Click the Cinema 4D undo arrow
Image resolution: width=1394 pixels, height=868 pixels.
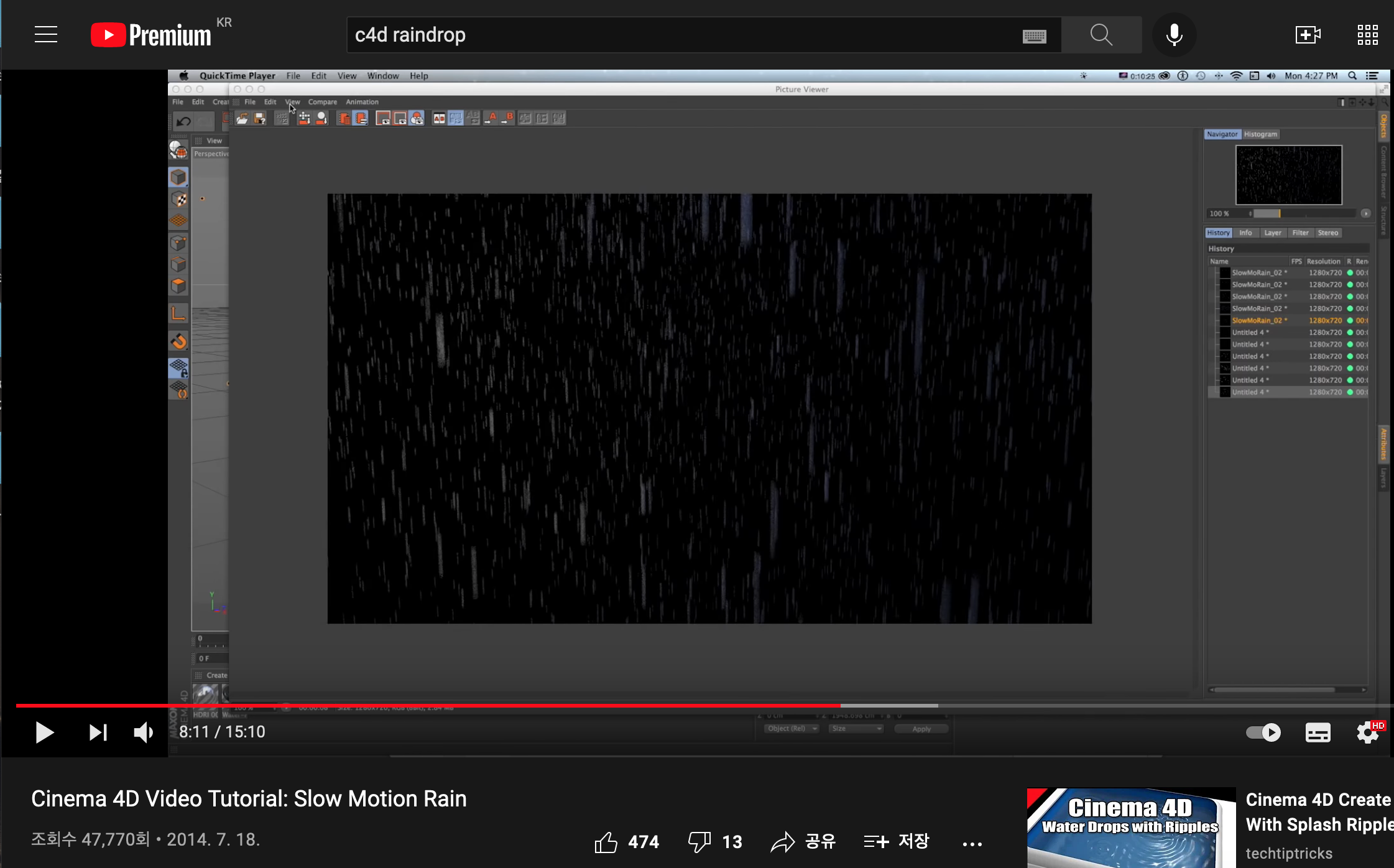pyautogui.click(x=183, y=121)
